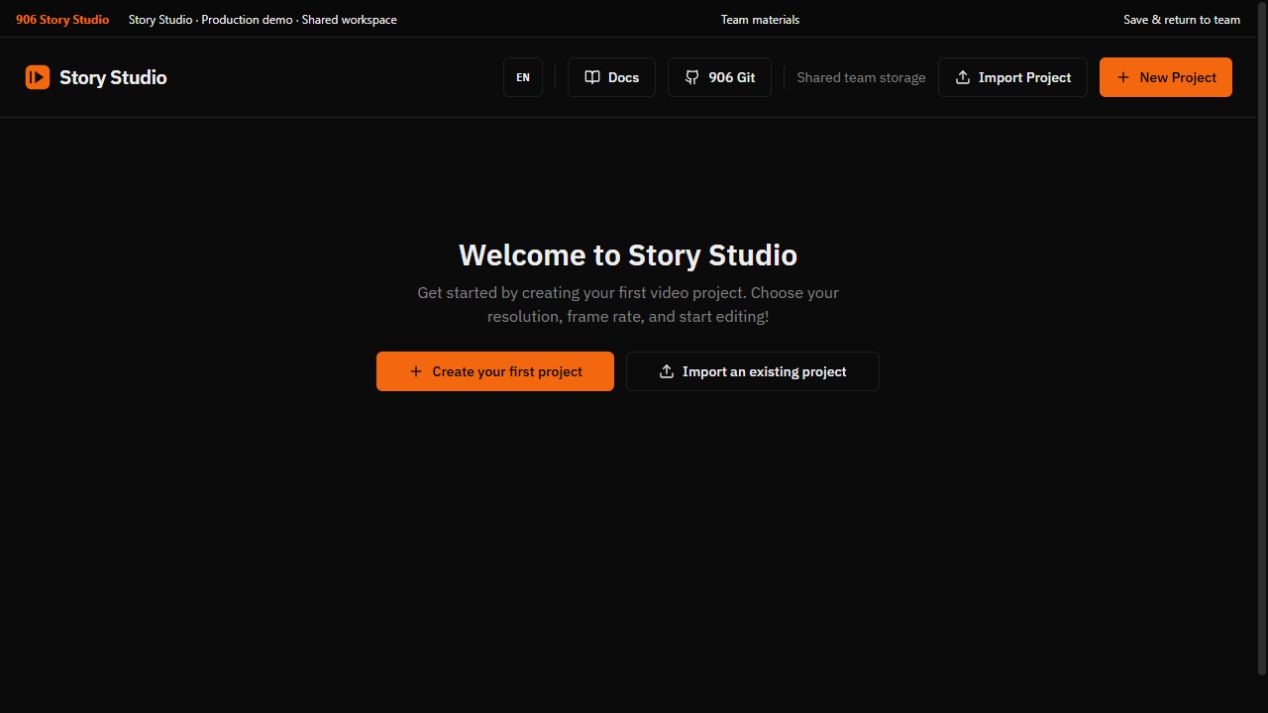Click the 'Get started by creating' description text

(628, 304)
